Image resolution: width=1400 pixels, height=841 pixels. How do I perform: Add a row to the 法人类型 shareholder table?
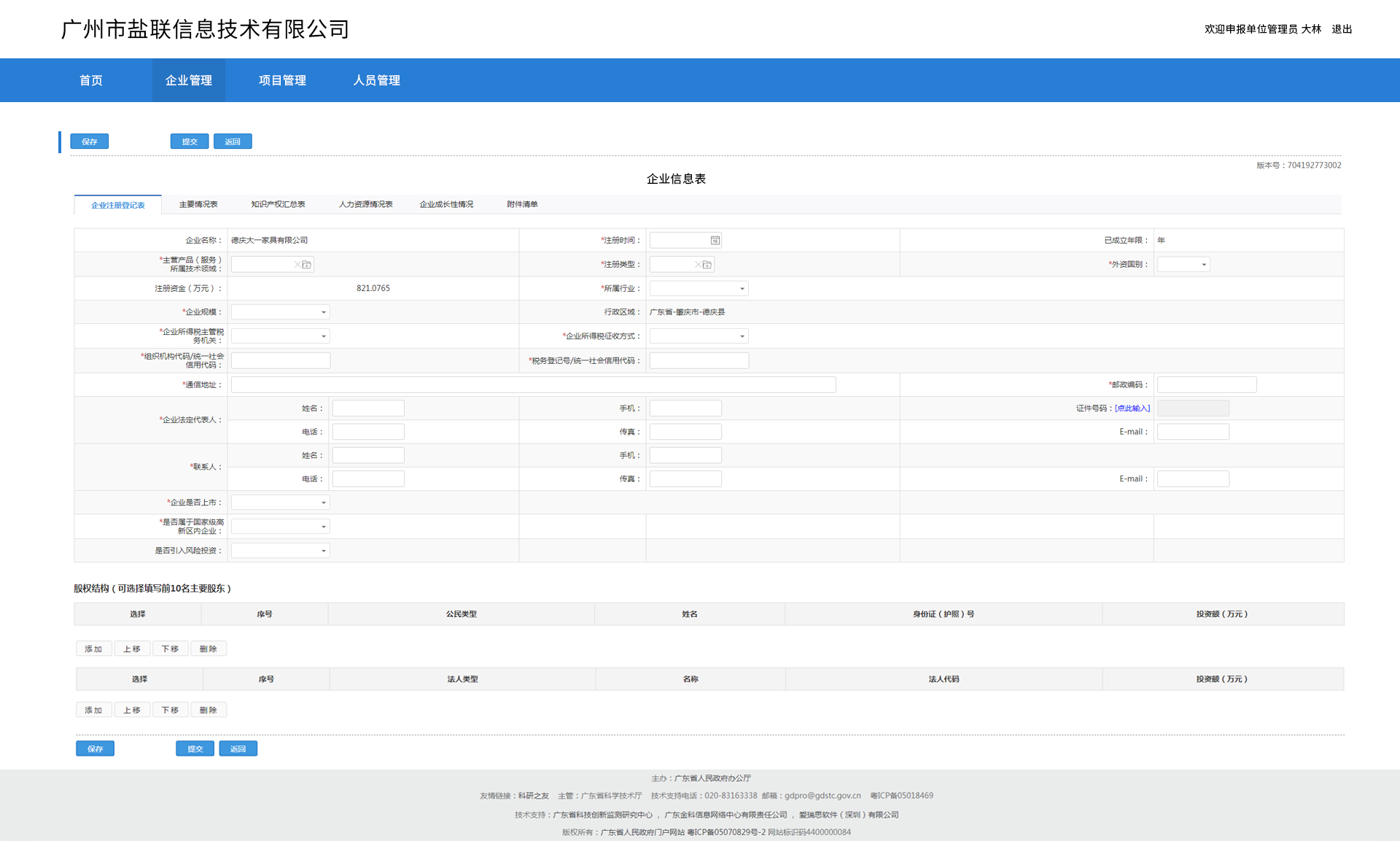pos(93,710)
